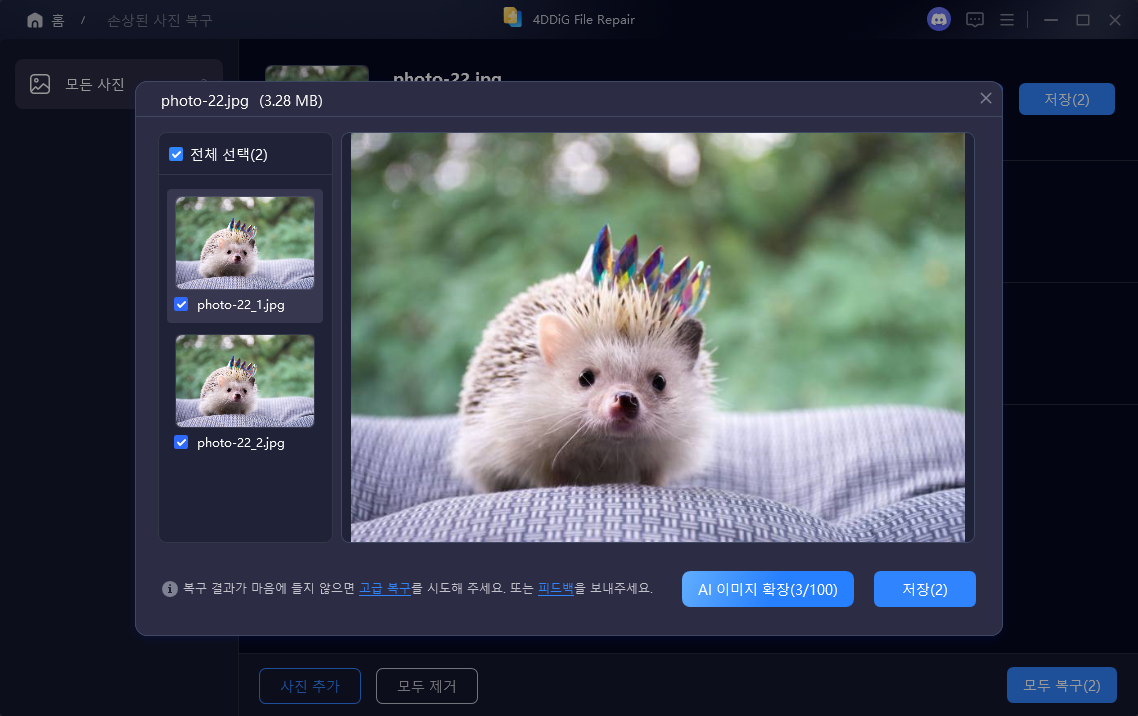
Task: Click the 사진 추가 button
Action: click(310, 686)
